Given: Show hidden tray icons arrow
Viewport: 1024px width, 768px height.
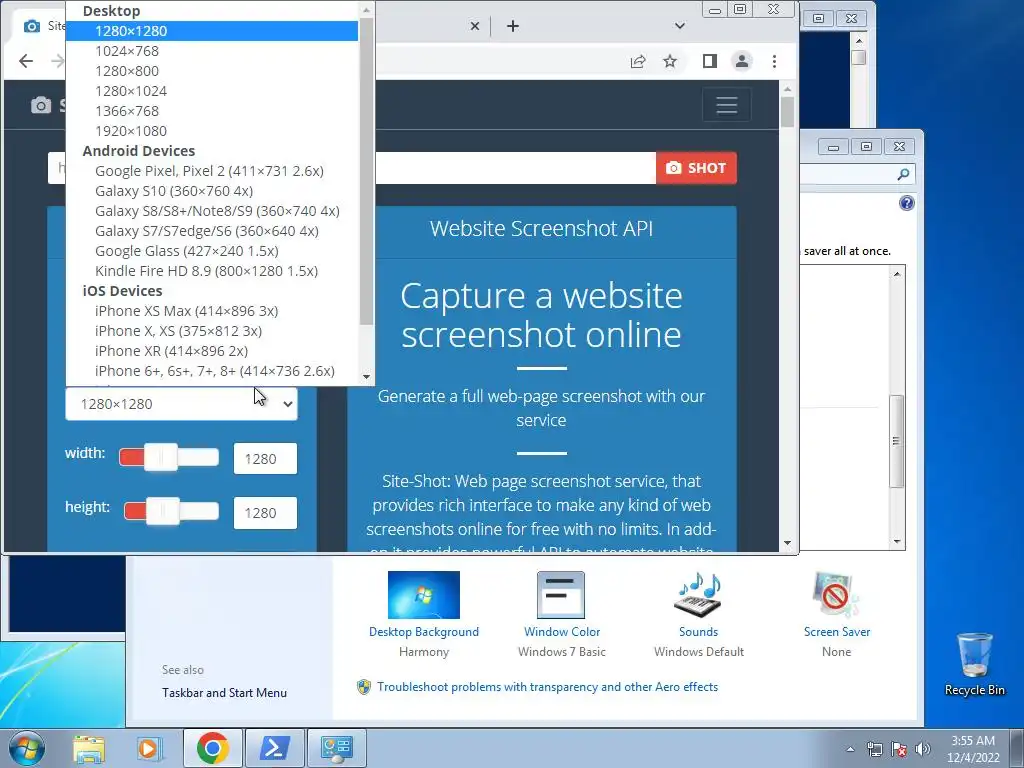Looking at the screenshot, I should pos(850,749).
